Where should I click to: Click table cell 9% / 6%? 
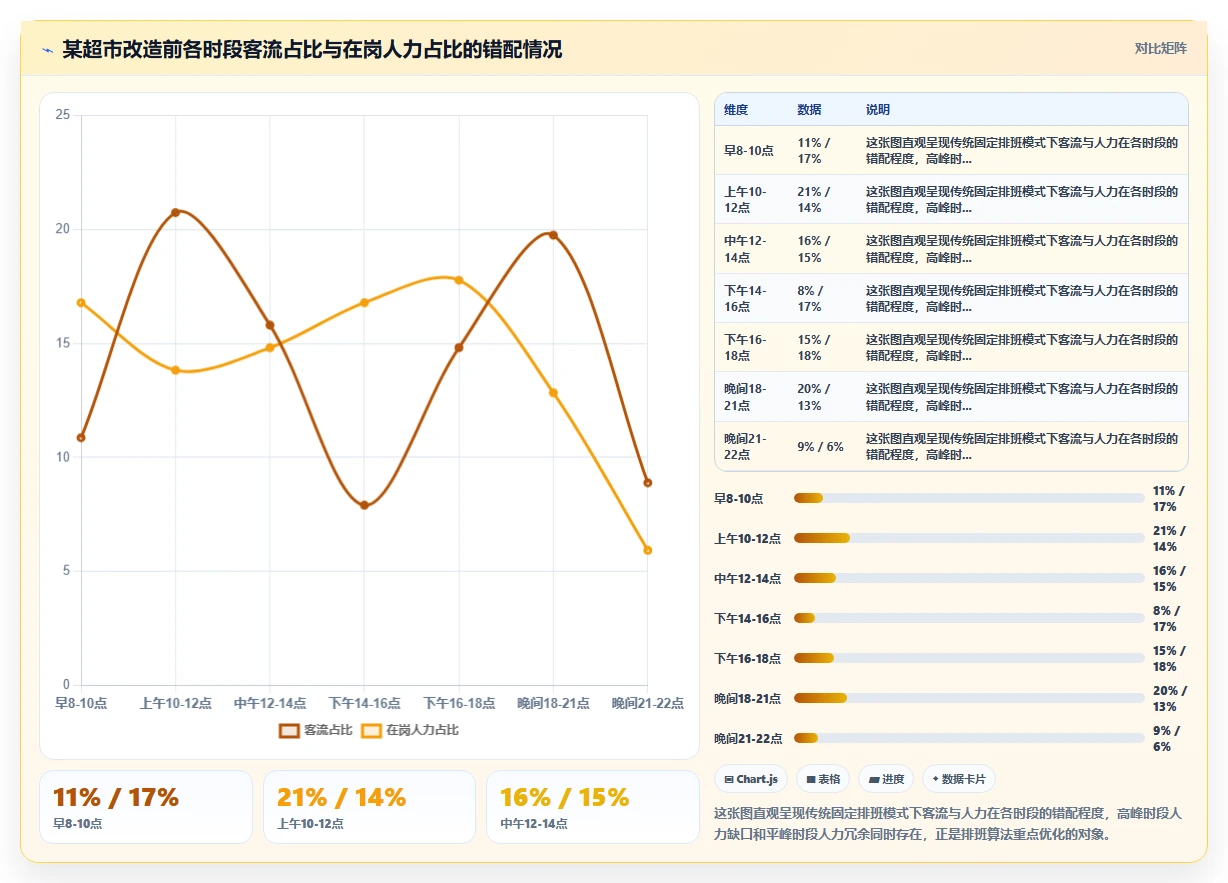pos(820,447)
